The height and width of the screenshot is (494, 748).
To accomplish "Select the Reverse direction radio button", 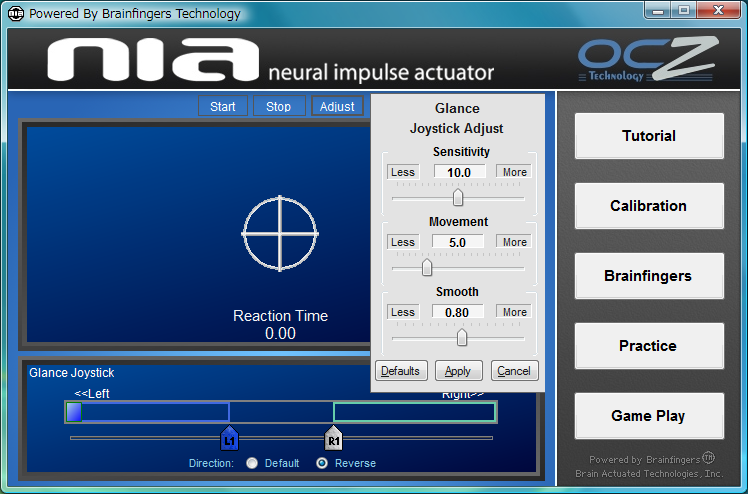I will point(322,463).
